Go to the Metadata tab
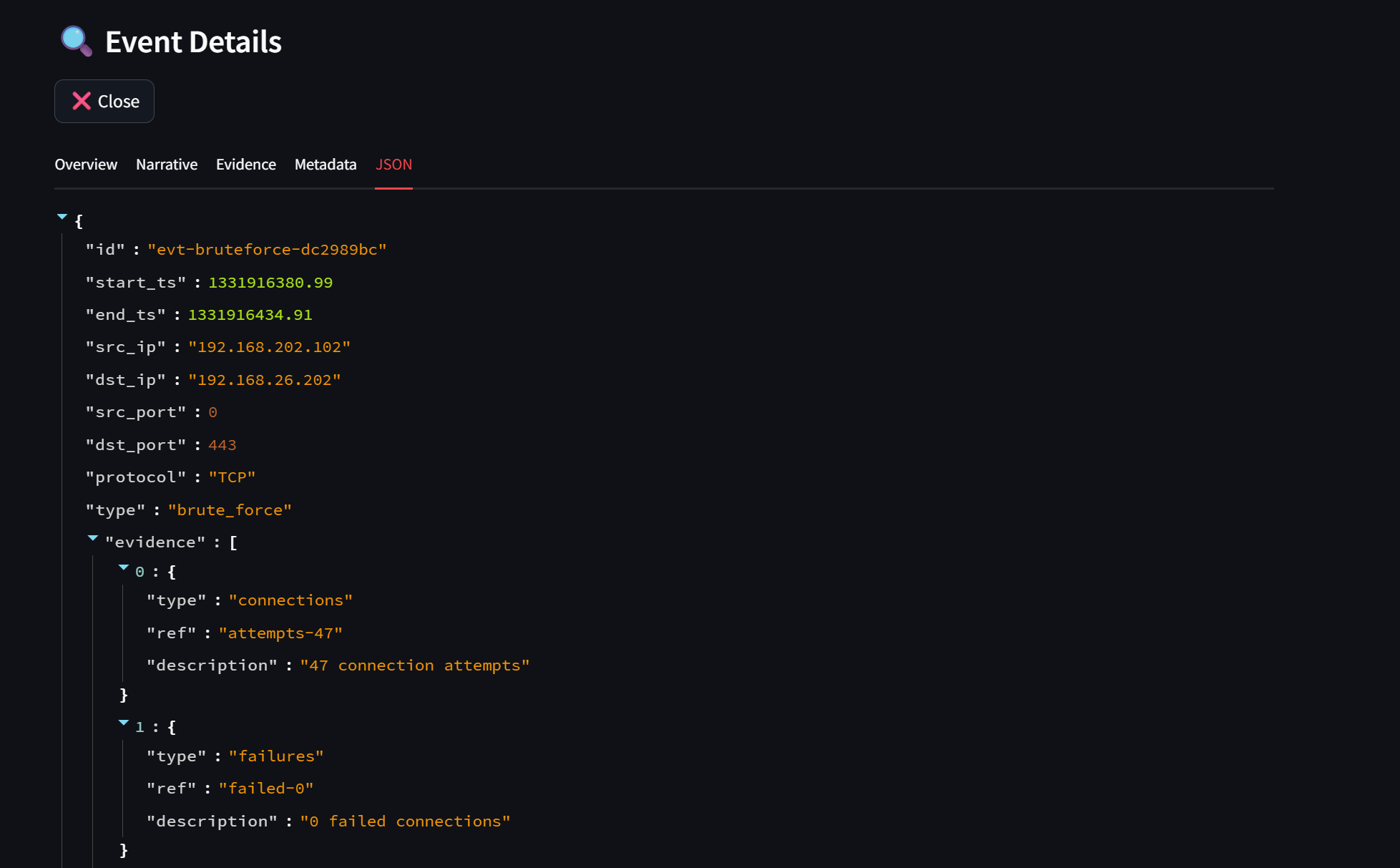Screen dimensions: 1400x868 (x=325, y=165)
